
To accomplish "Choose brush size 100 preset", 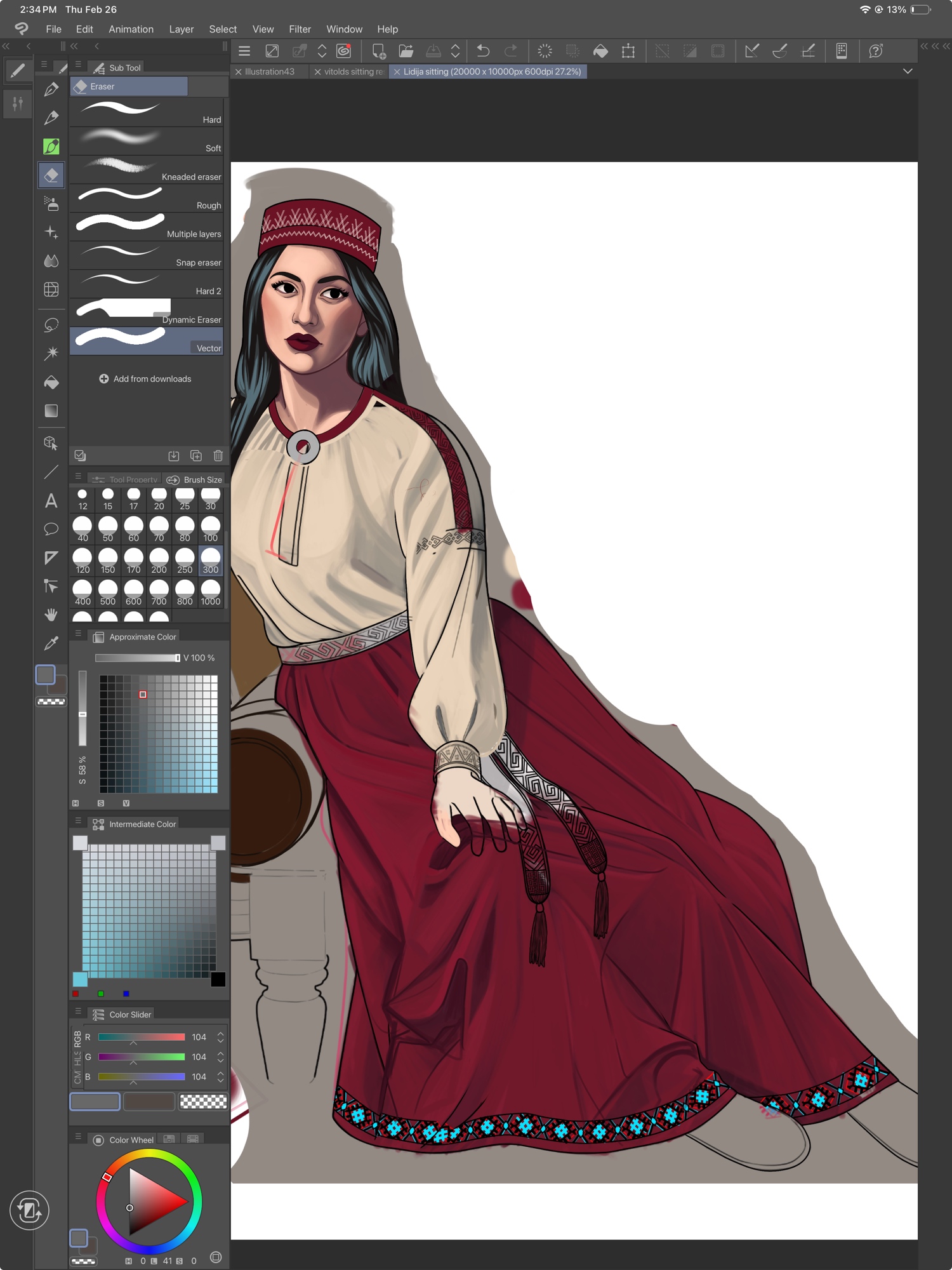I will coord(210,528).
